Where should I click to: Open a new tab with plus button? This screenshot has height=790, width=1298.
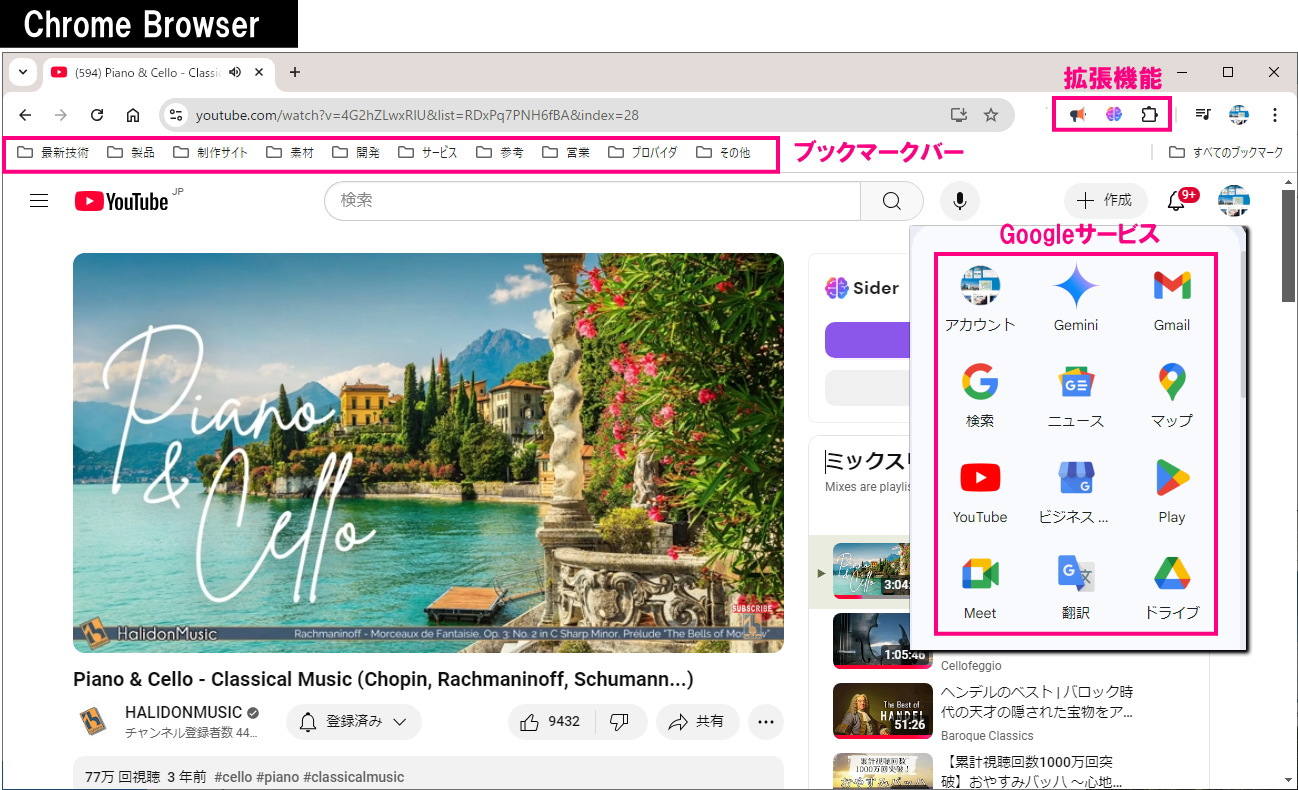(295, 72)
